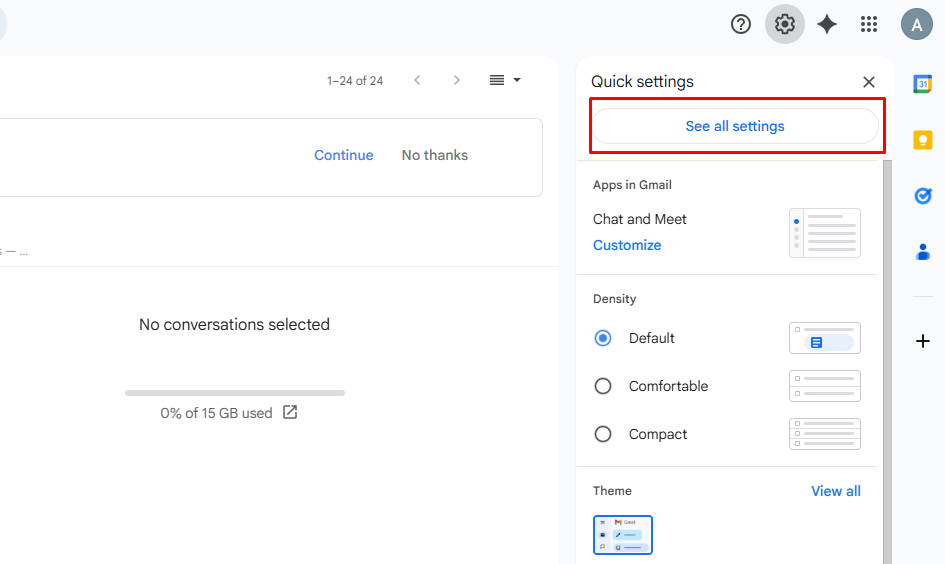Open the Support help icon
This screenshot has width=945, height=564.
(x=741, y=25)
